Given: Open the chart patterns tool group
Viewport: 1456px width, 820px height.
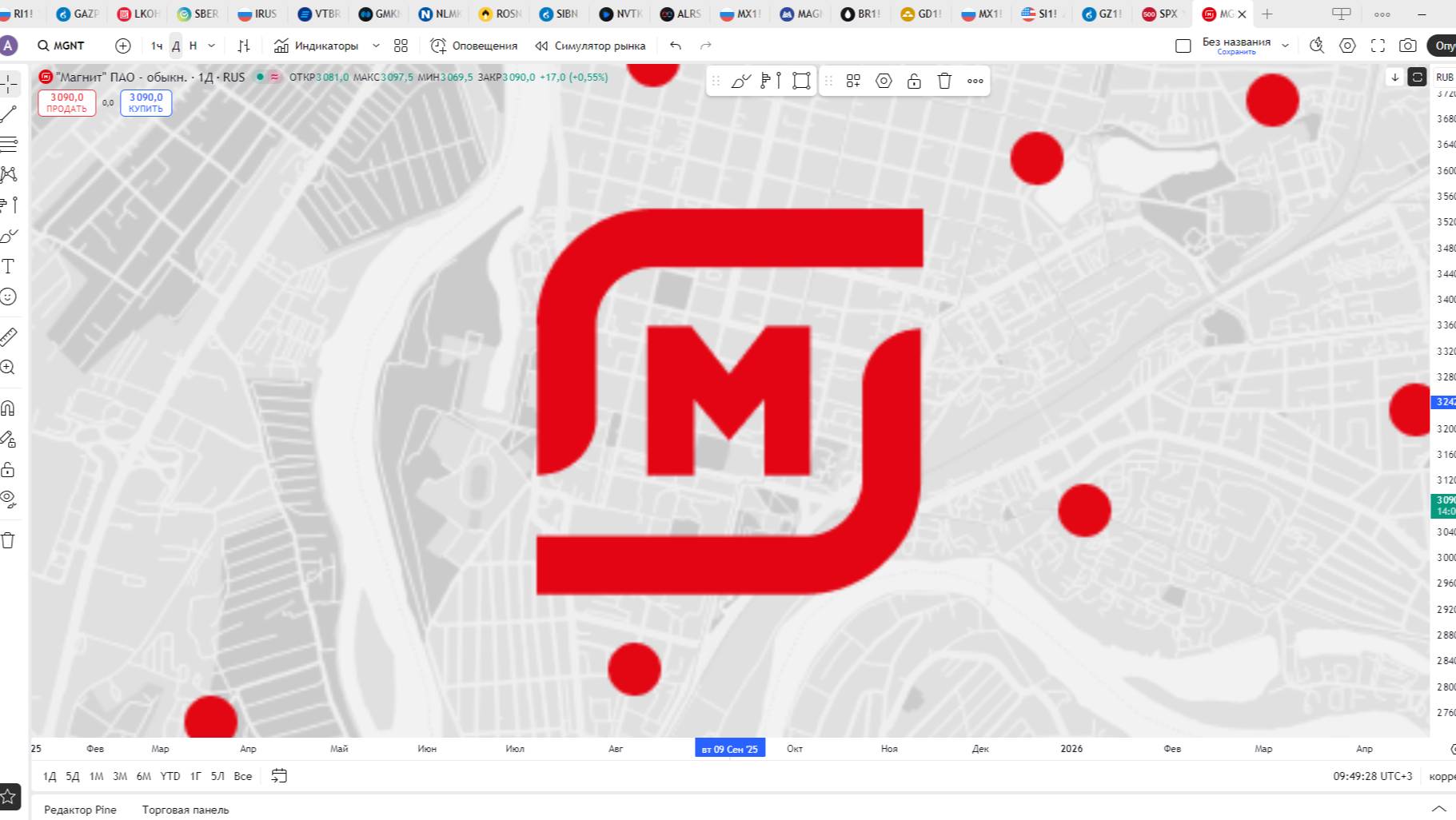Looking at the screenshot, I should tap(9, 174).
